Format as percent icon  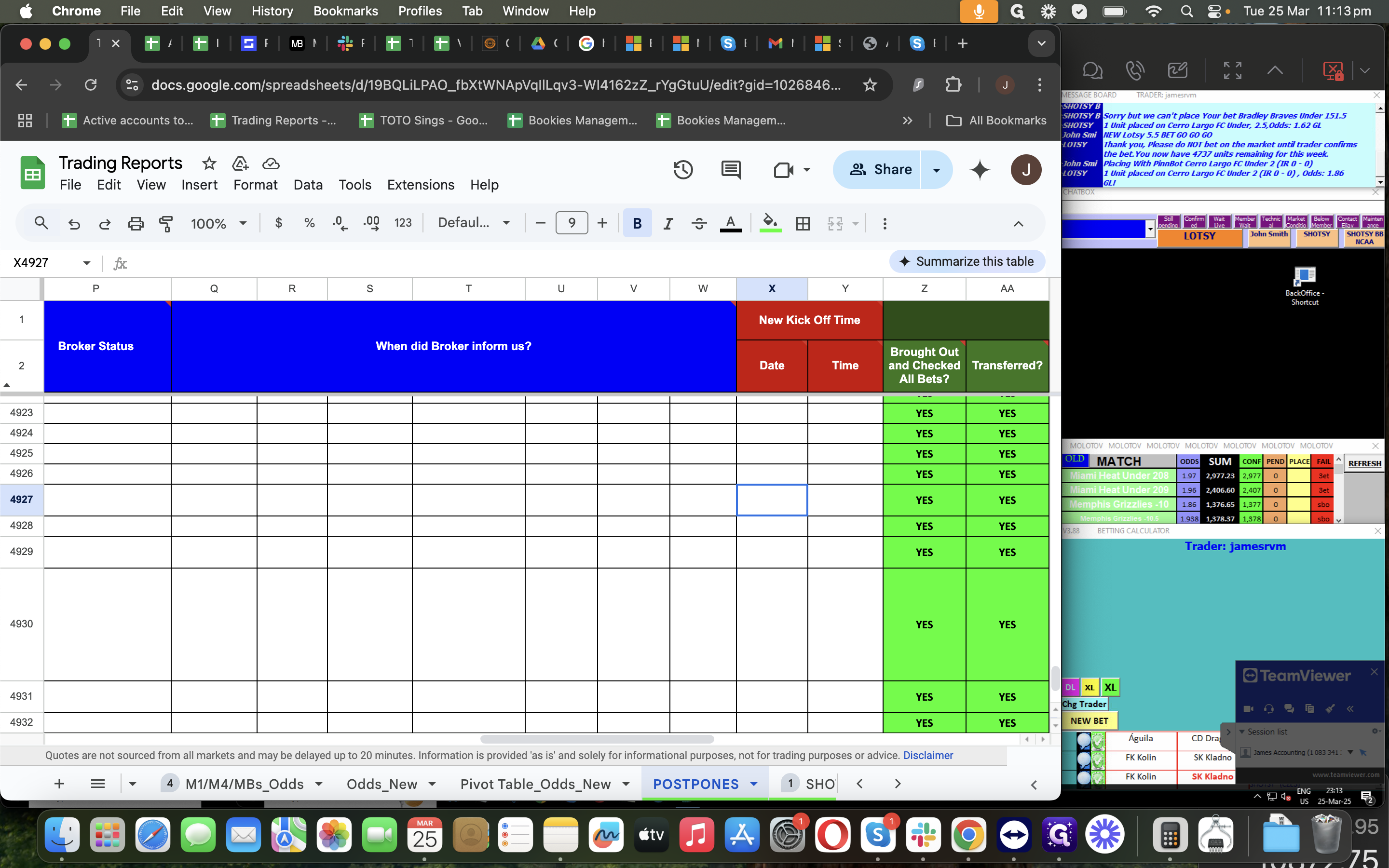coord(309,223)
